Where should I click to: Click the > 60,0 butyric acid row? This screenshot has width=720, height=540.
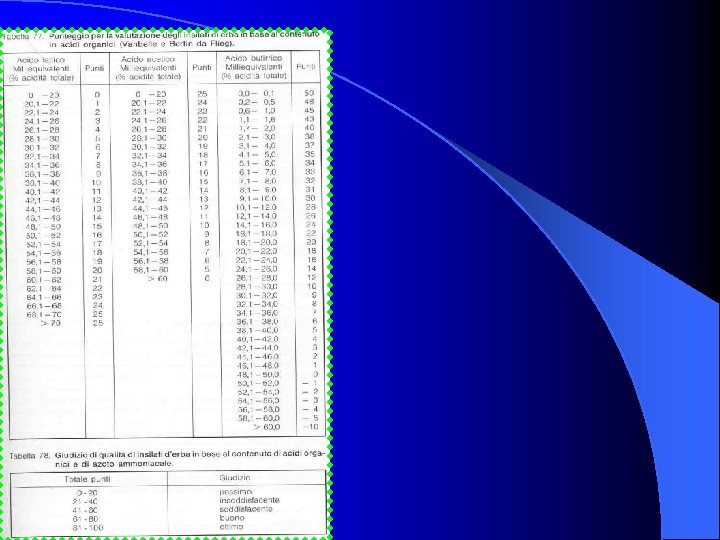point(266,427)
